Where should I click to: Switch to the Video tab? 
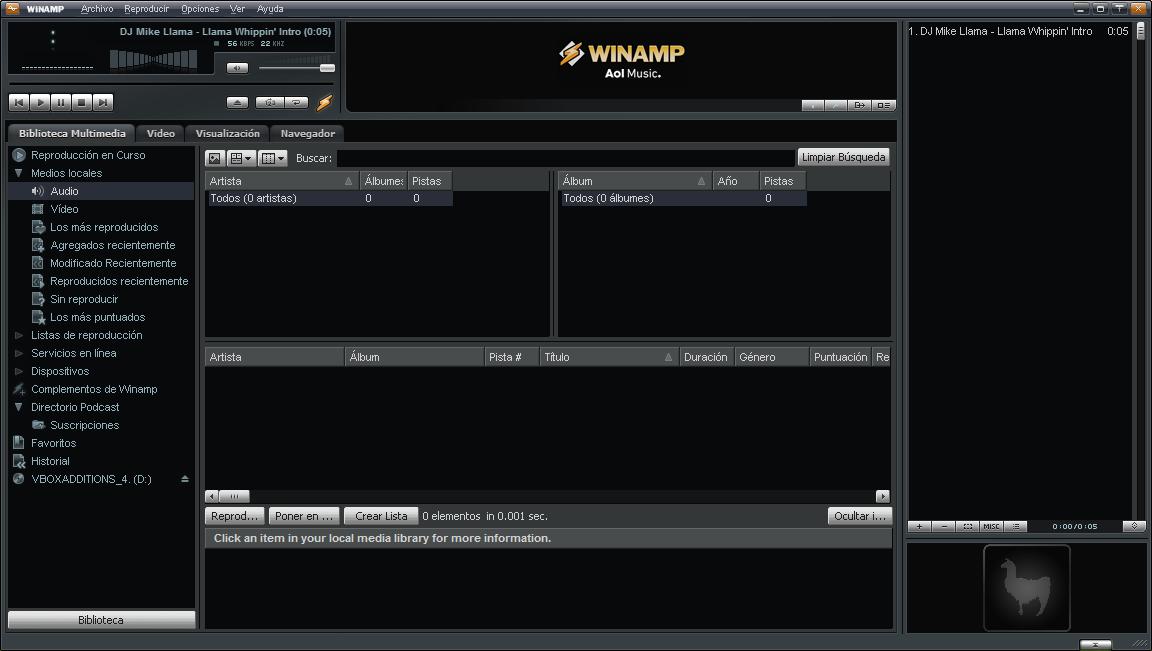160,133
